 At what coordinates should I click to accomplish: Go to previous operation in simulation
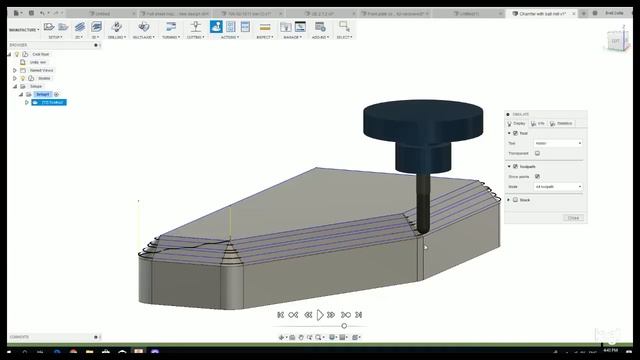coord(293,315)
